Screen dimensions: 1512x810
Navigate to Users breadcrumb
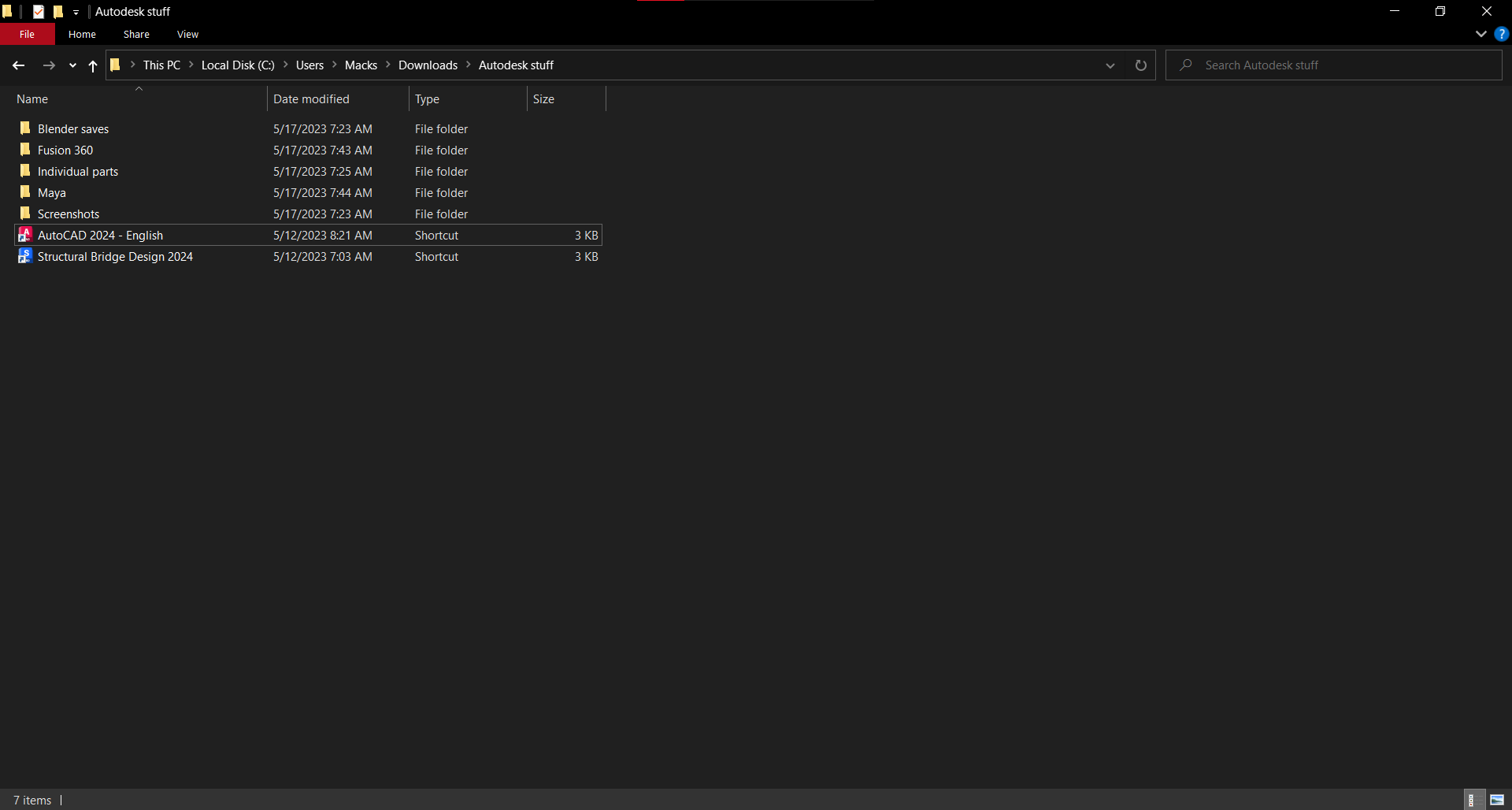[309, 65]
